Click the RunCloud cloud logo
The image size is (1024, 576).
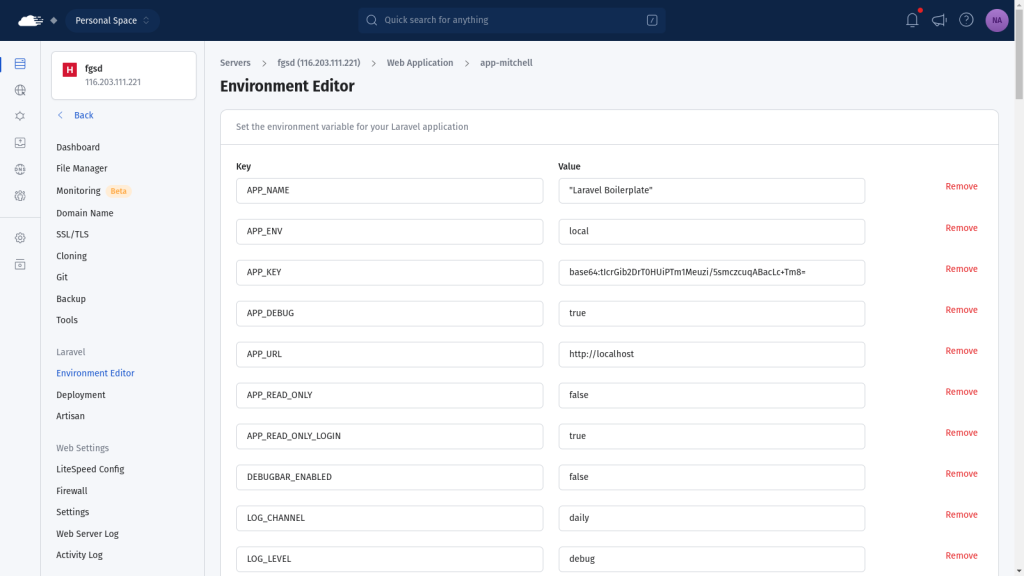click(x=31, y=20)
